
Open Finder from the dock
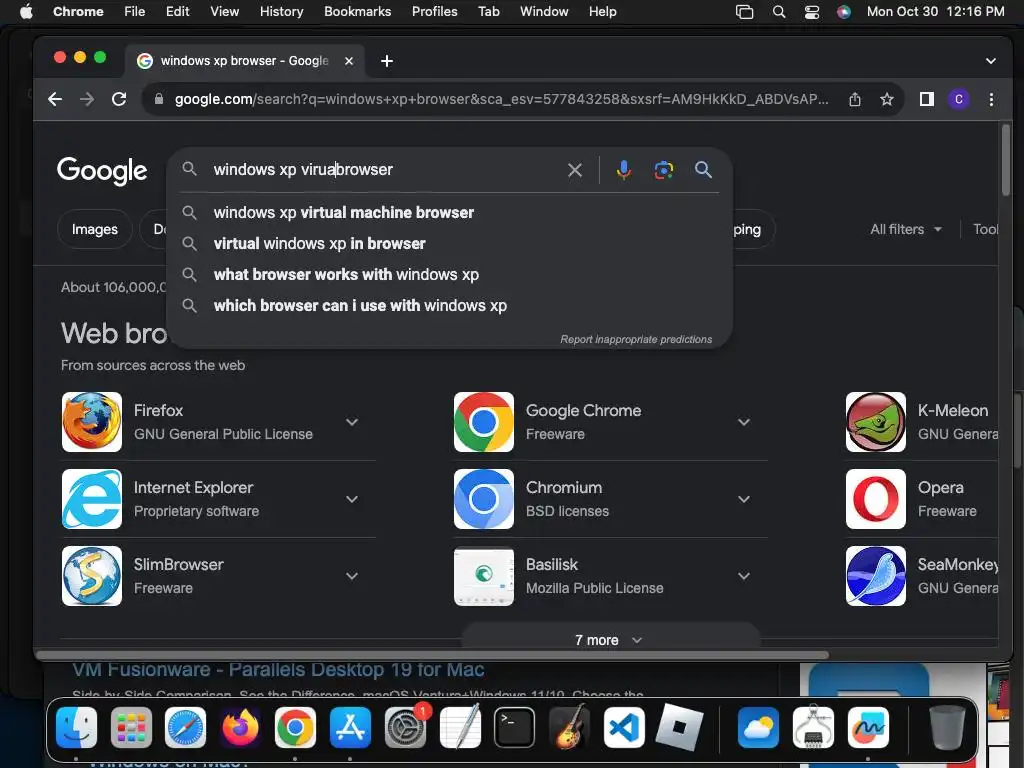(x=76, y=727)
